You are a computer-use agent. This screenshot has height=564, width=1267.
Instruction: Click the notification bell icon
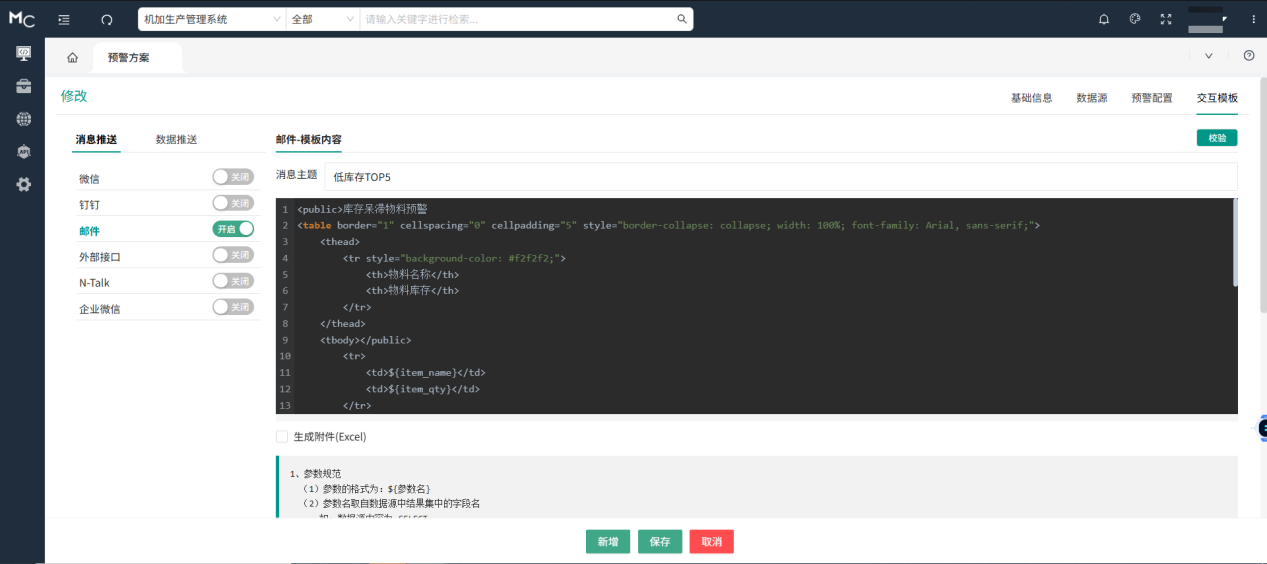pos(1104,19)
